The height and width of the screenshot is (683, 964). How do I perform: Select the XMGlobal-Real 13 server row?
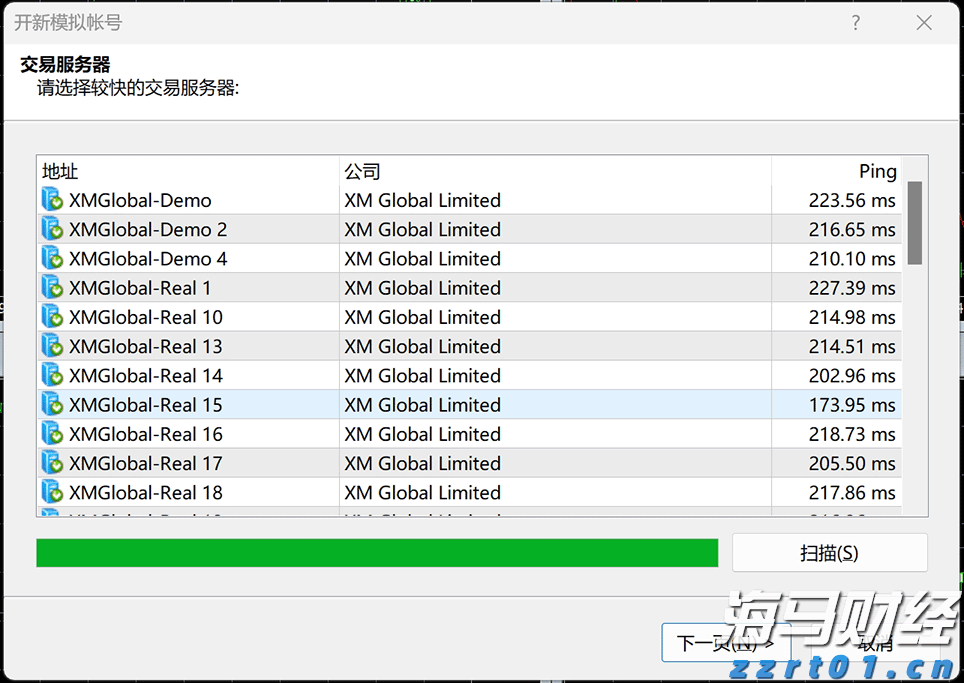pyautogui.click(x=300, y=346)
